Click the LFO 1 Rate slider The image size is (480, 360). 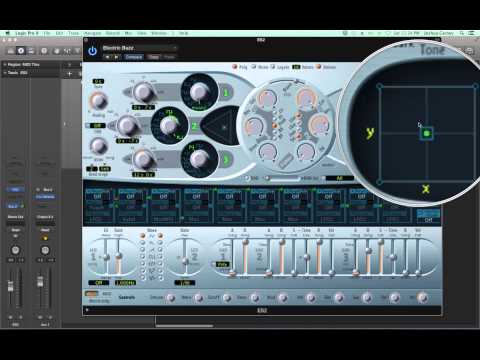click(118, 256)
